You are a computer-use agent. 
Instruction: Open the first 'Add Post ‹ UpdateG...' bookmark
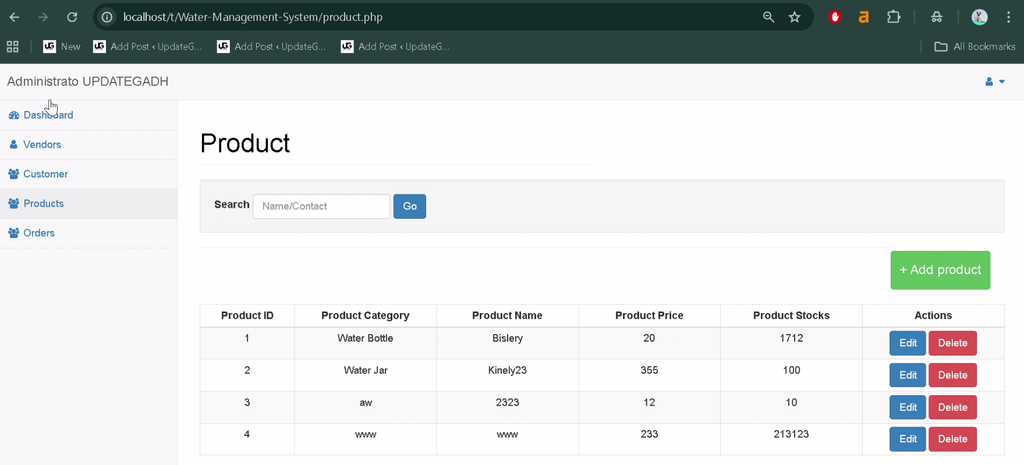[x=148, y=46]
